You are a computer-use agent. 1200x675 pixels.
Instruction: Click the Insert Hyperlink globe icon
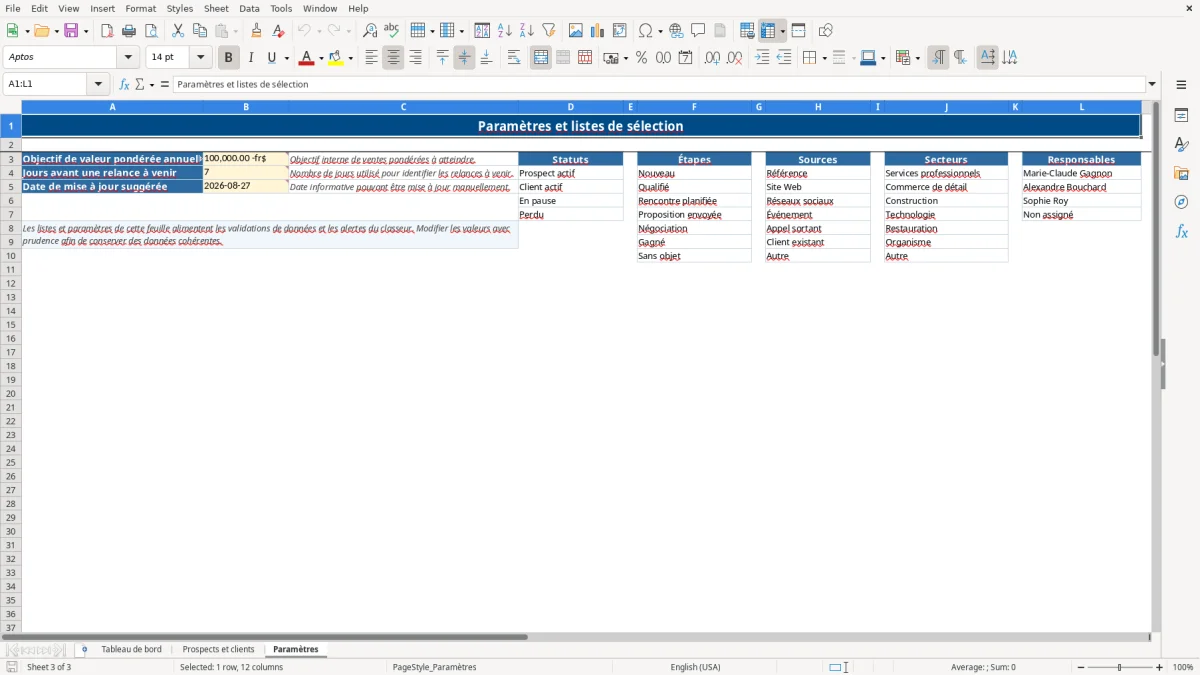pos(676,31)
